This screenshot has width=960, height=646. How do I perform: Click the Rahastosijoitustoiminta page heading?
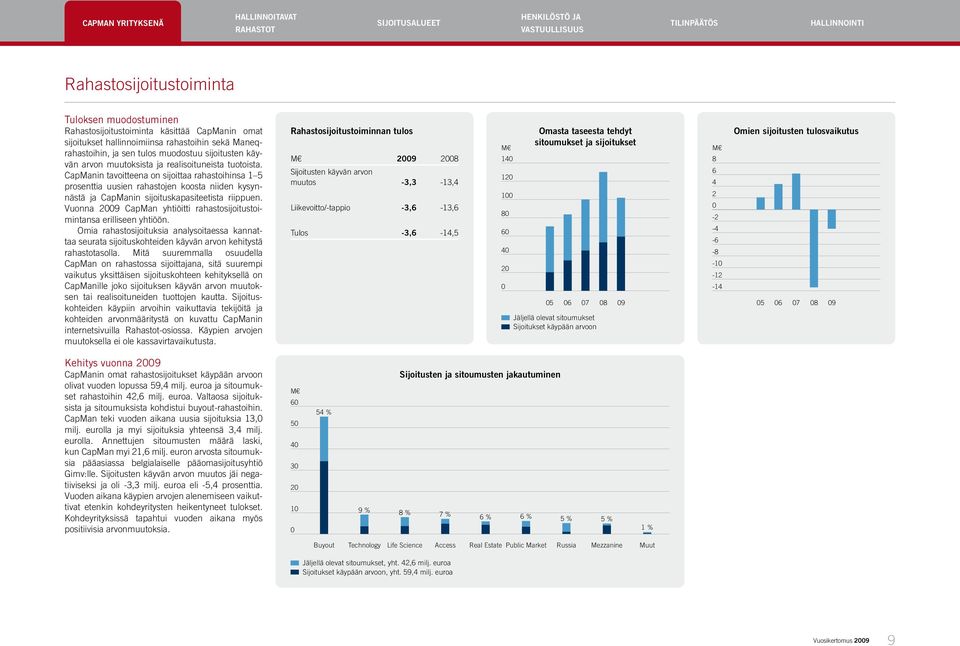click(x=149, y=84)
